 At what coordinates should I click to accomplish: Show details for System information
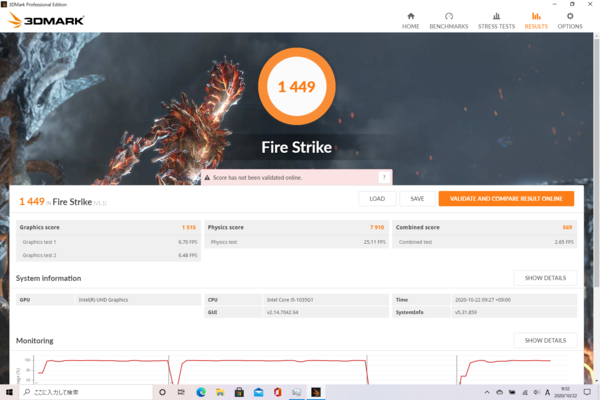tap(545, 278)
